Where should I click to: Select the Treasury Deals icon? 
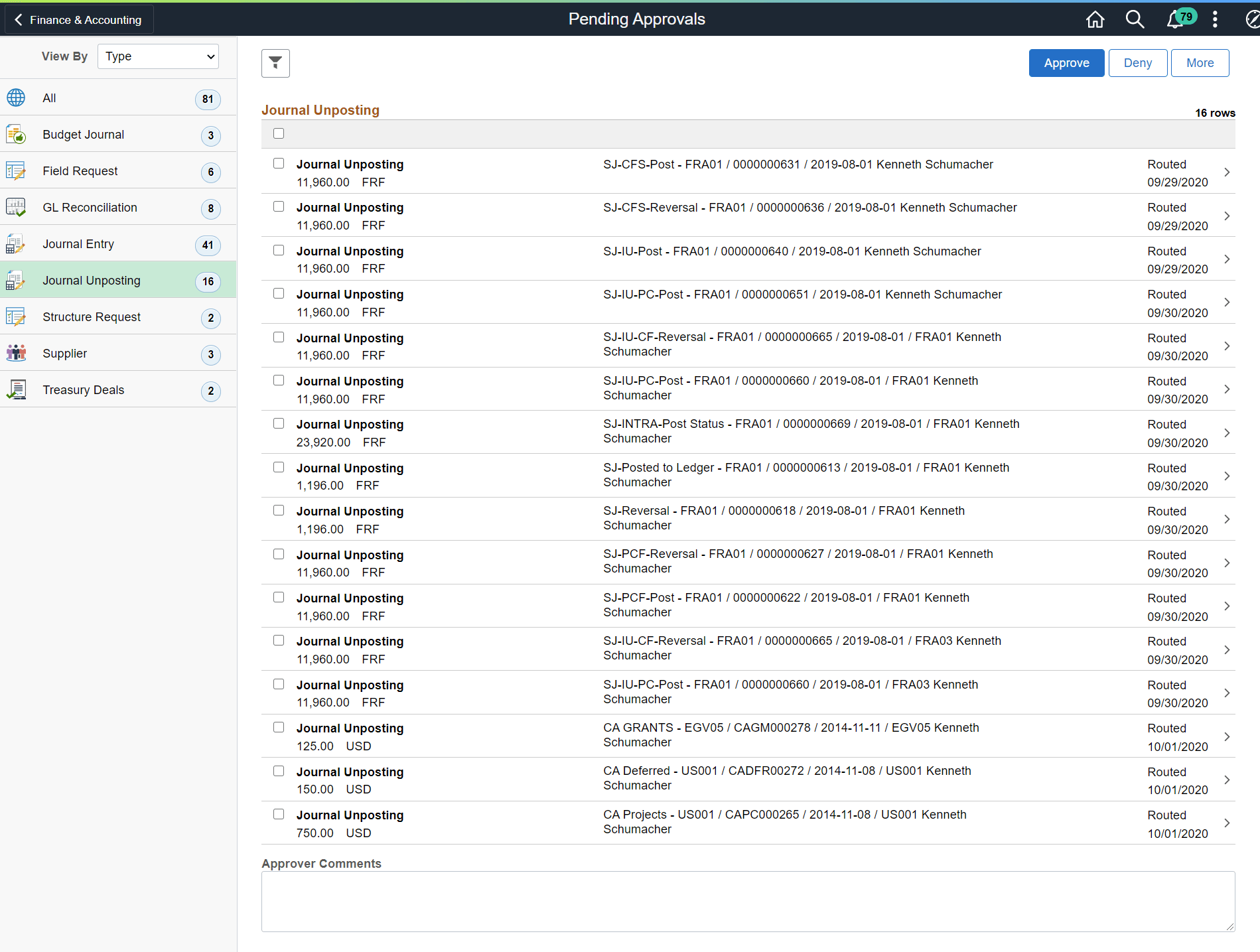17,389
